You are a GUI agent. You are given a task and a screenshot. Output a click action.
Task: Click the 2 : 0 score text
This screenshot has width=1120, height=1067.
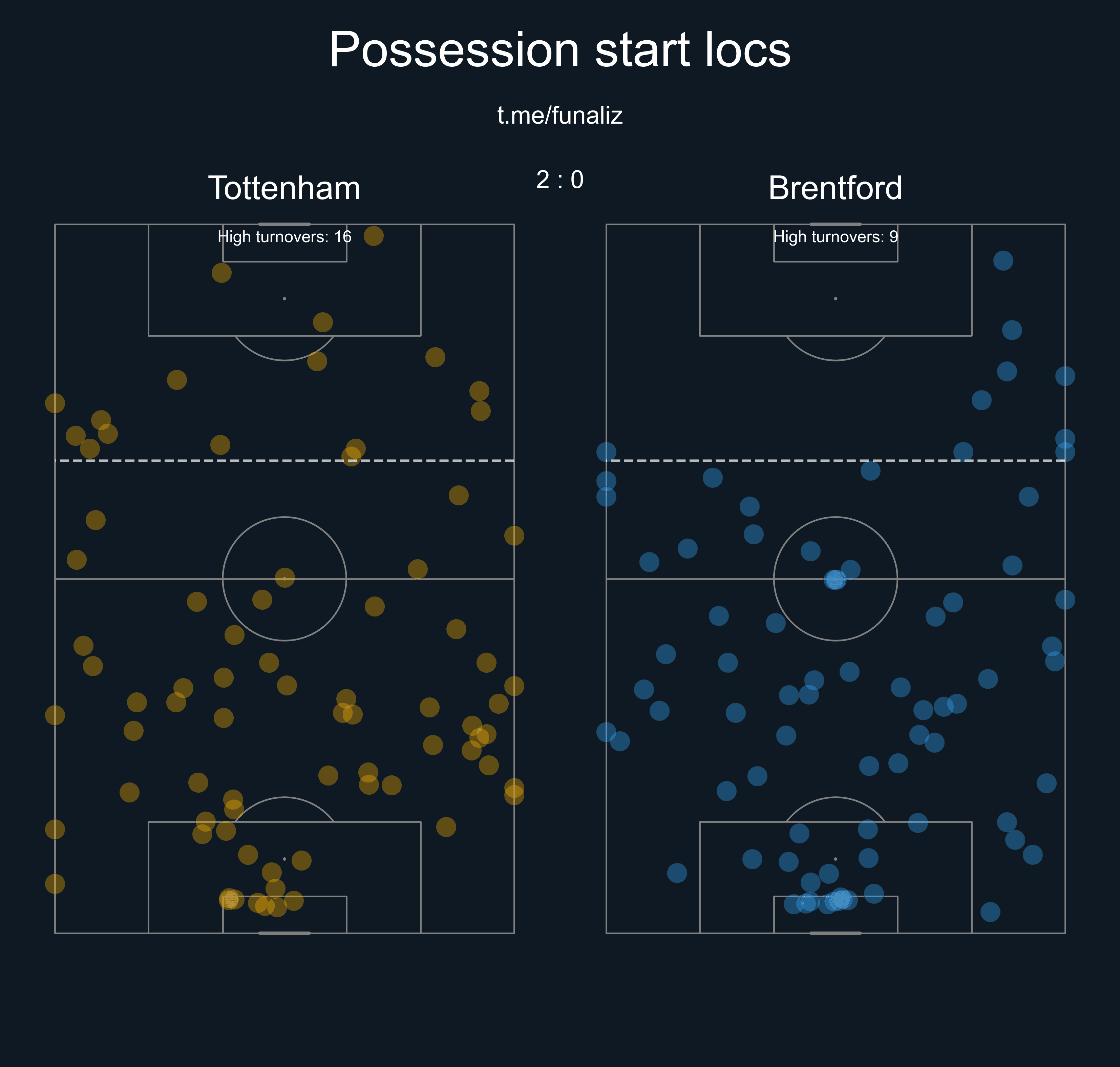tap(559, 180)
